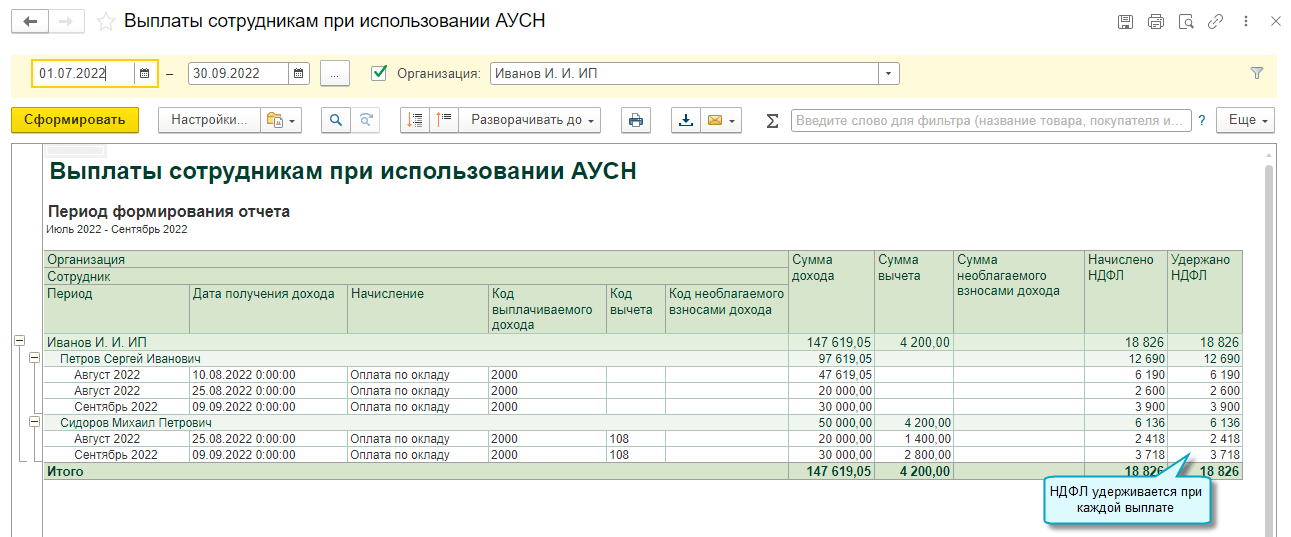Open the Организация dropdown list
This screenshot has width=1291, height=537.
tap(889, 73)
